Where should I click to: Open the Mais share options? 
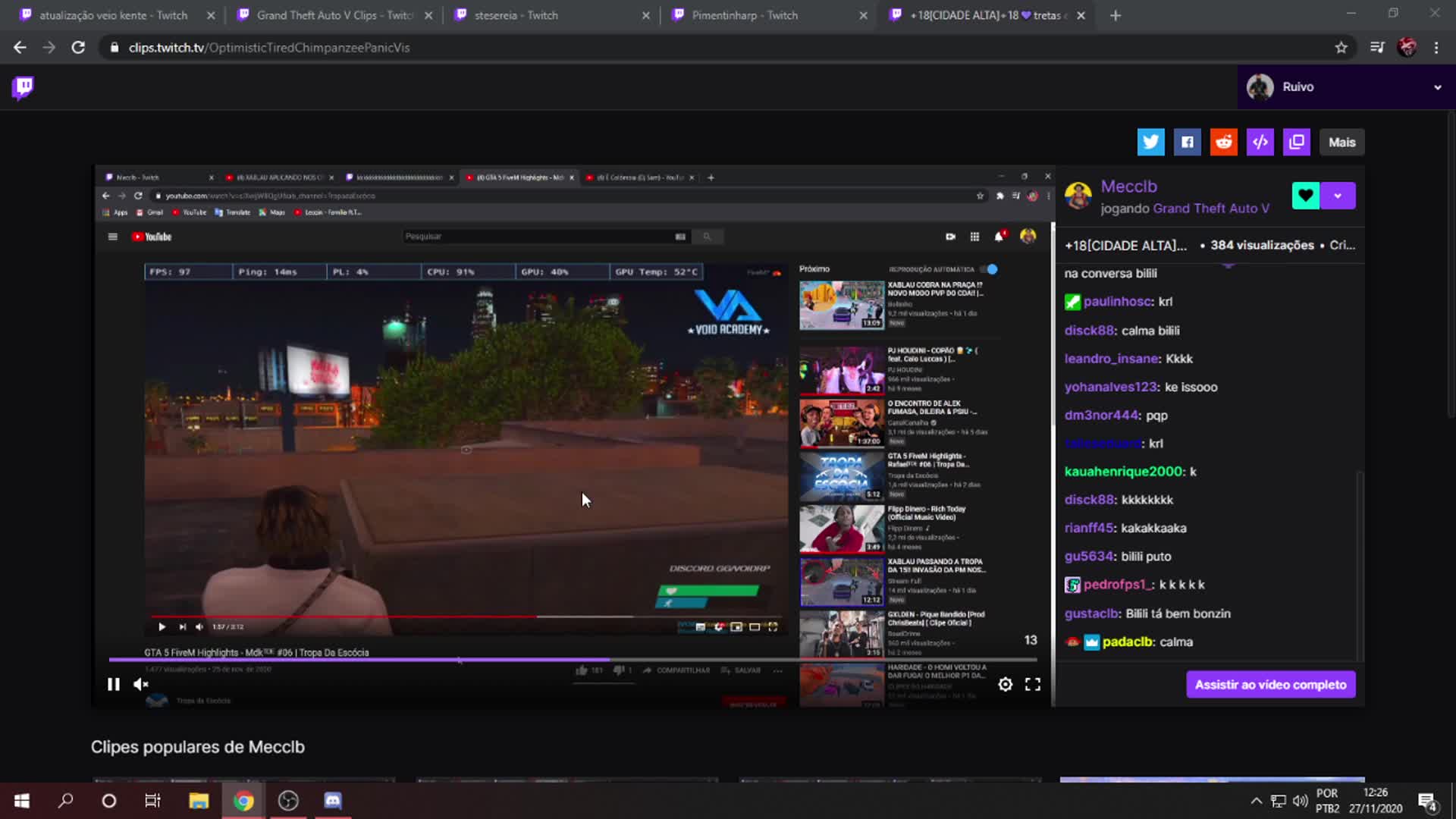[1341, 142]
